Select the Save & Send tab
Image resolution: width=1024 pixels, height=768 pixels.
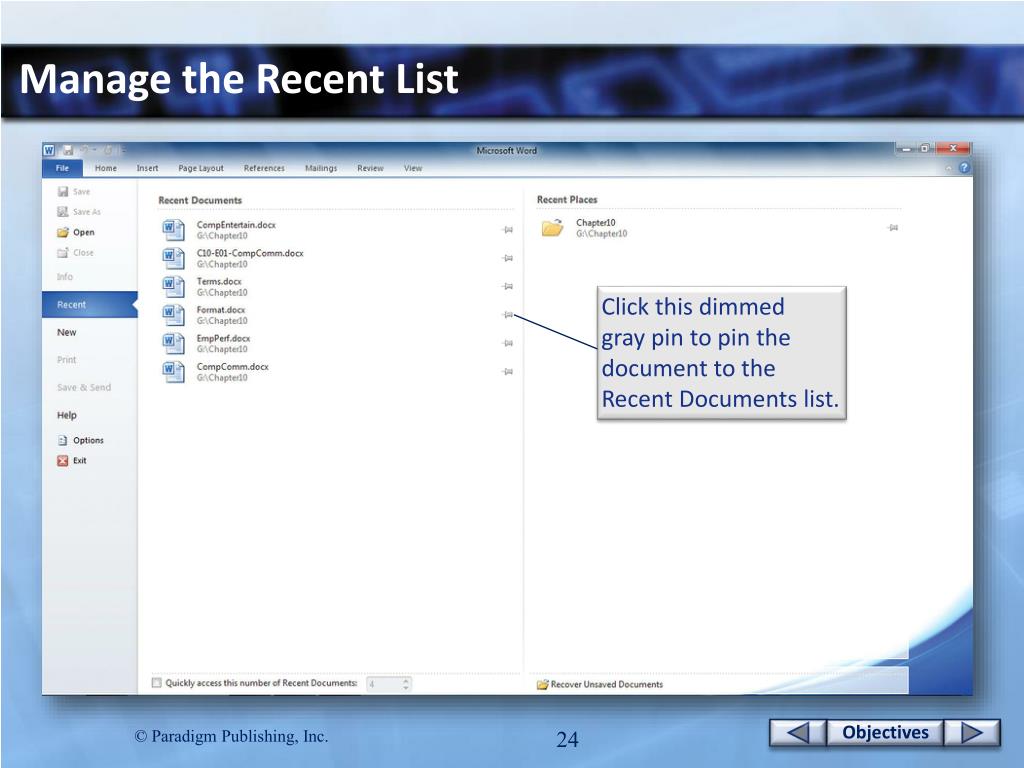84,387
